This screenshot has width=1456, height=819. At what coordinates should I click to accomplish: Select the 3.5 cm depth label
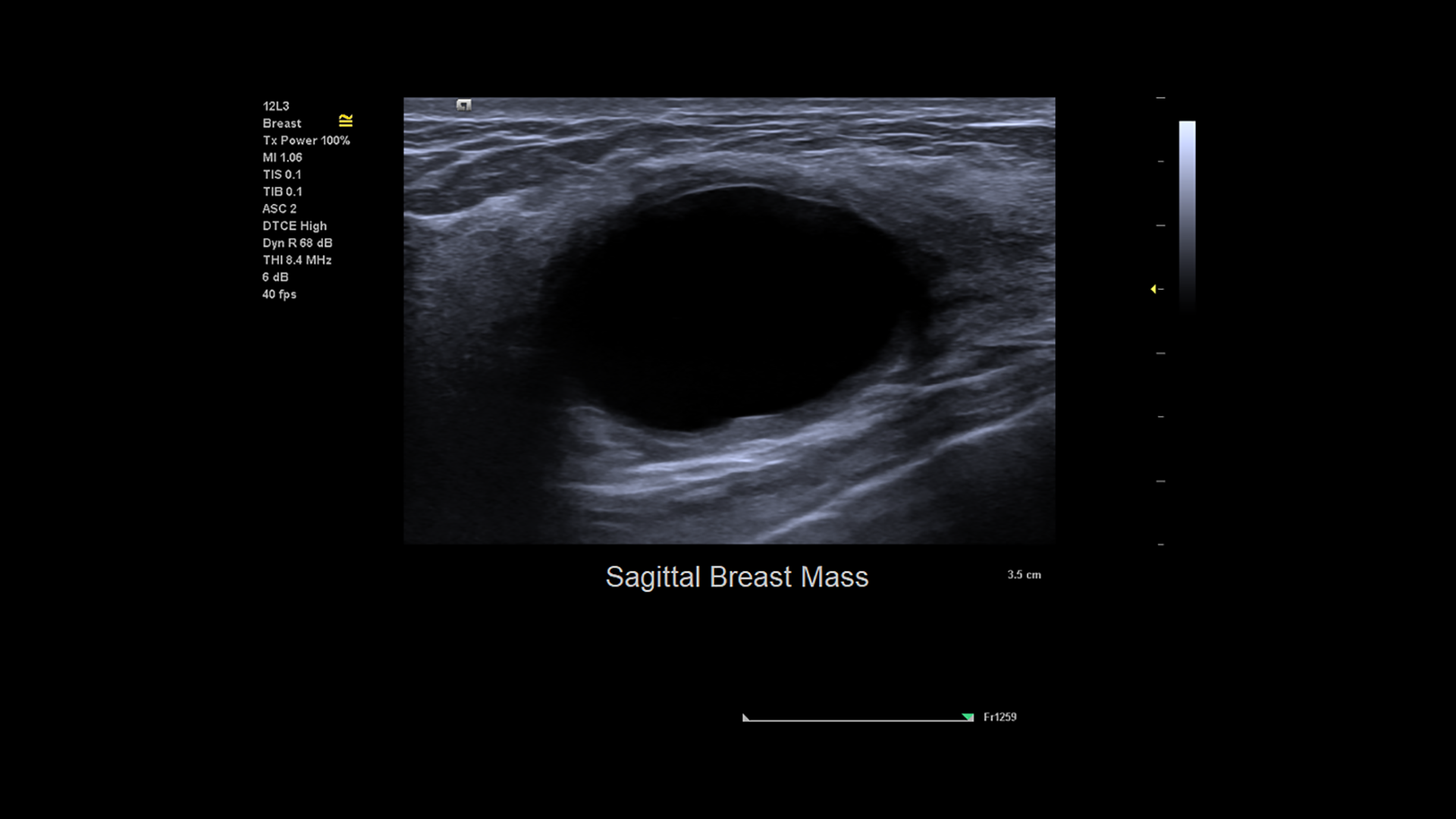[x=1022, y=575]
